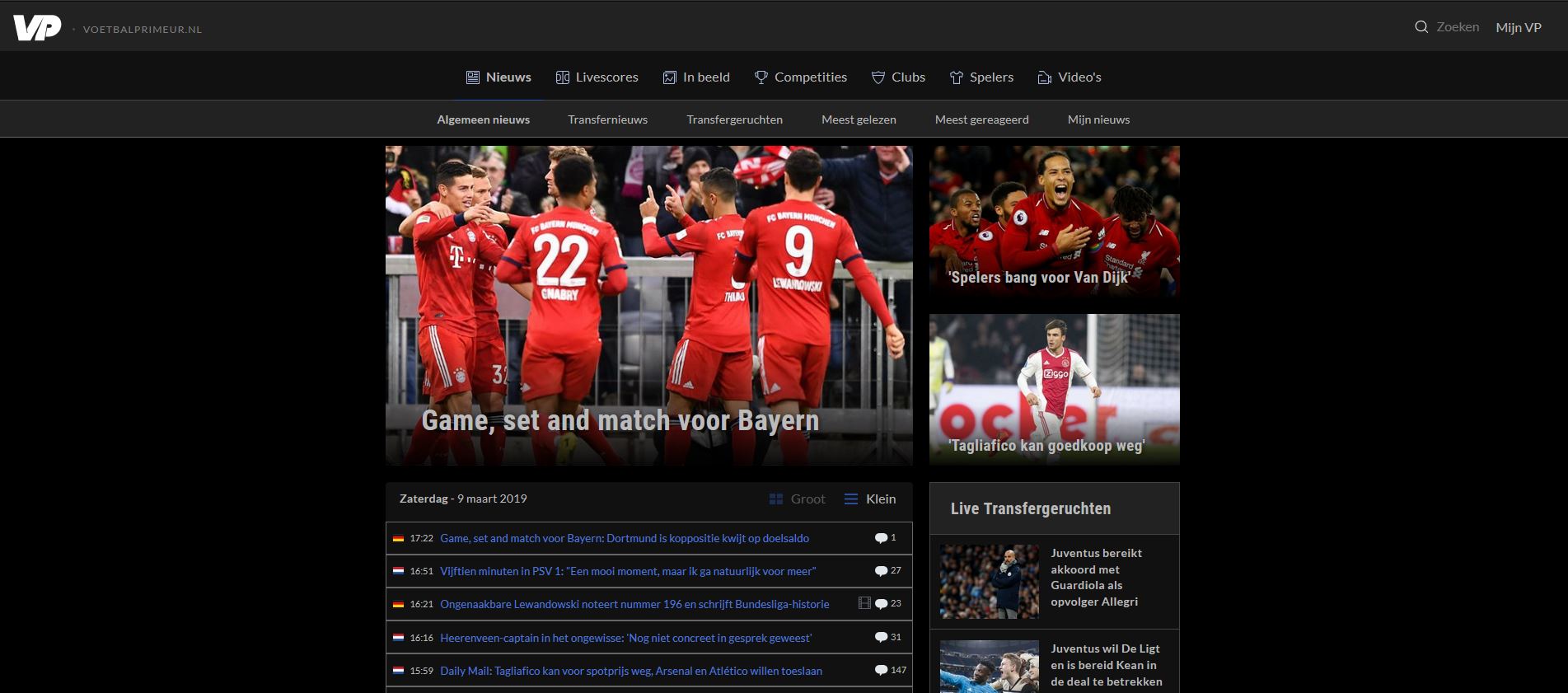
Task: Click the video film icon on Lewandowski row
Action: coord(864,603)
